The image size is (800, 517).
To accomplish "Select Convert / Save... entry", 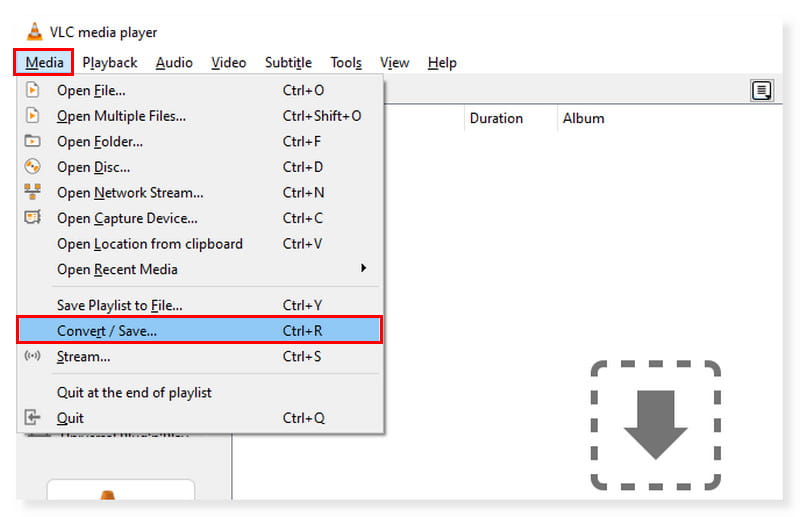I will pos(200,330).
